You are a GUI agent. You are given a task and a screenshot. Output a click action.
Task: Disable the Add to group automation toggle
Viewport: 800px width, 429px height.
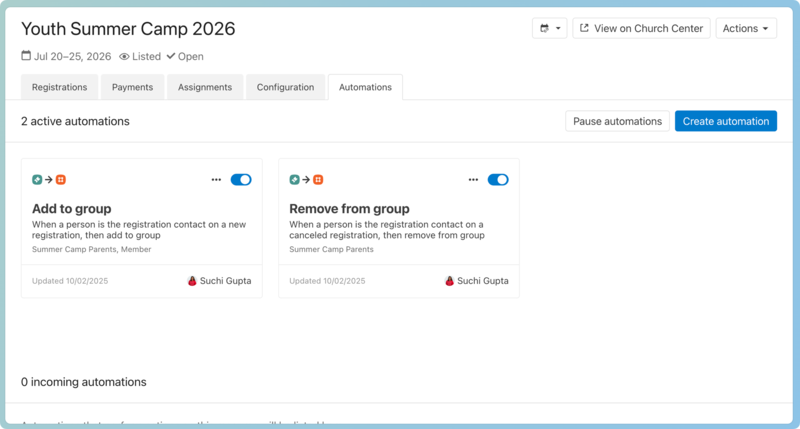241,180
